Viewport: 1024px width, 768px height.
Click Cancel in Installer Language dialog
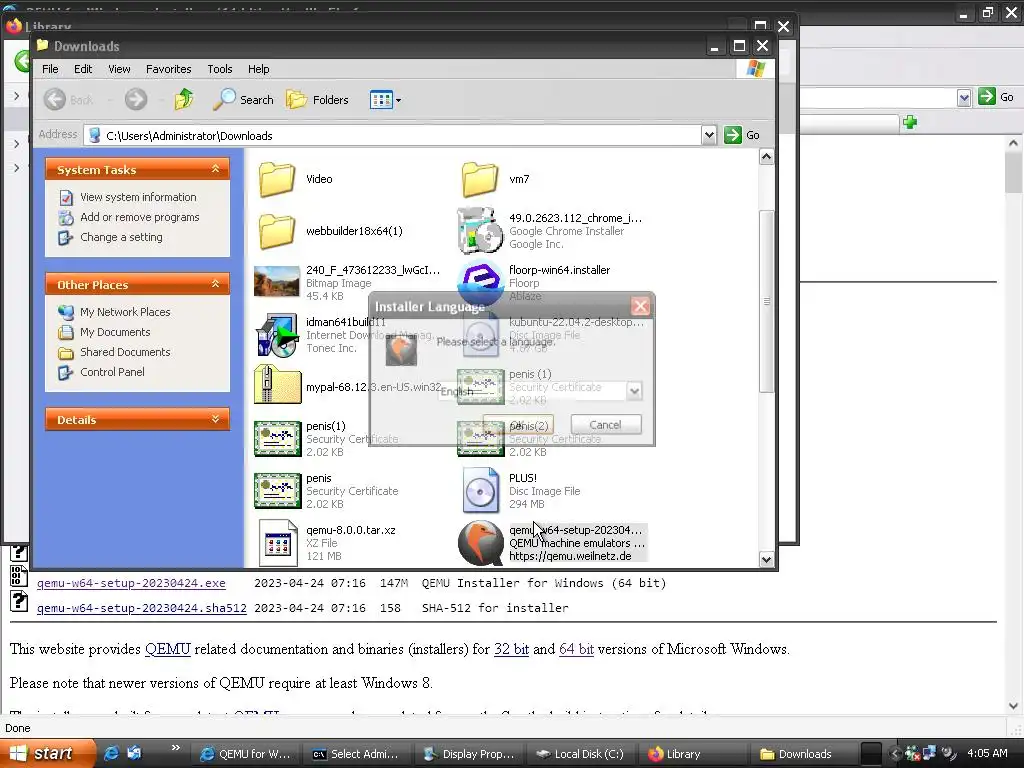(x=605, y=424)
